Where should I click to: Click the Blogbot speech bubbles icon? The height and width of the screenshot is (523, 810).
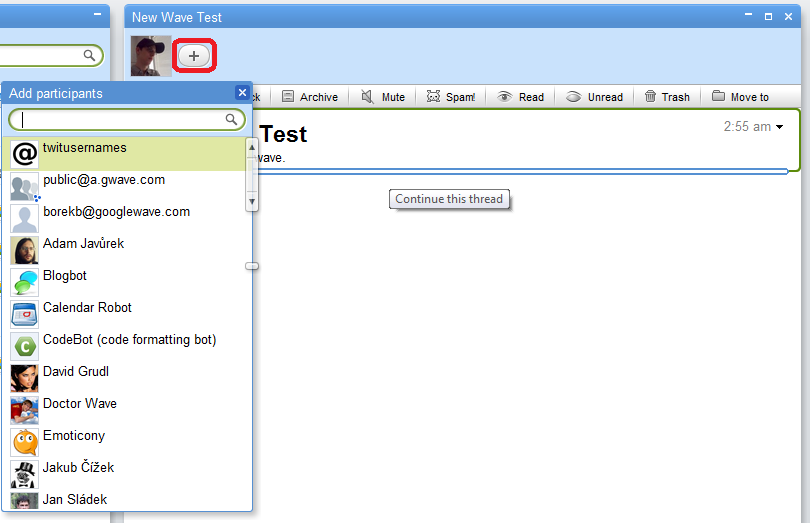(24, 283)
